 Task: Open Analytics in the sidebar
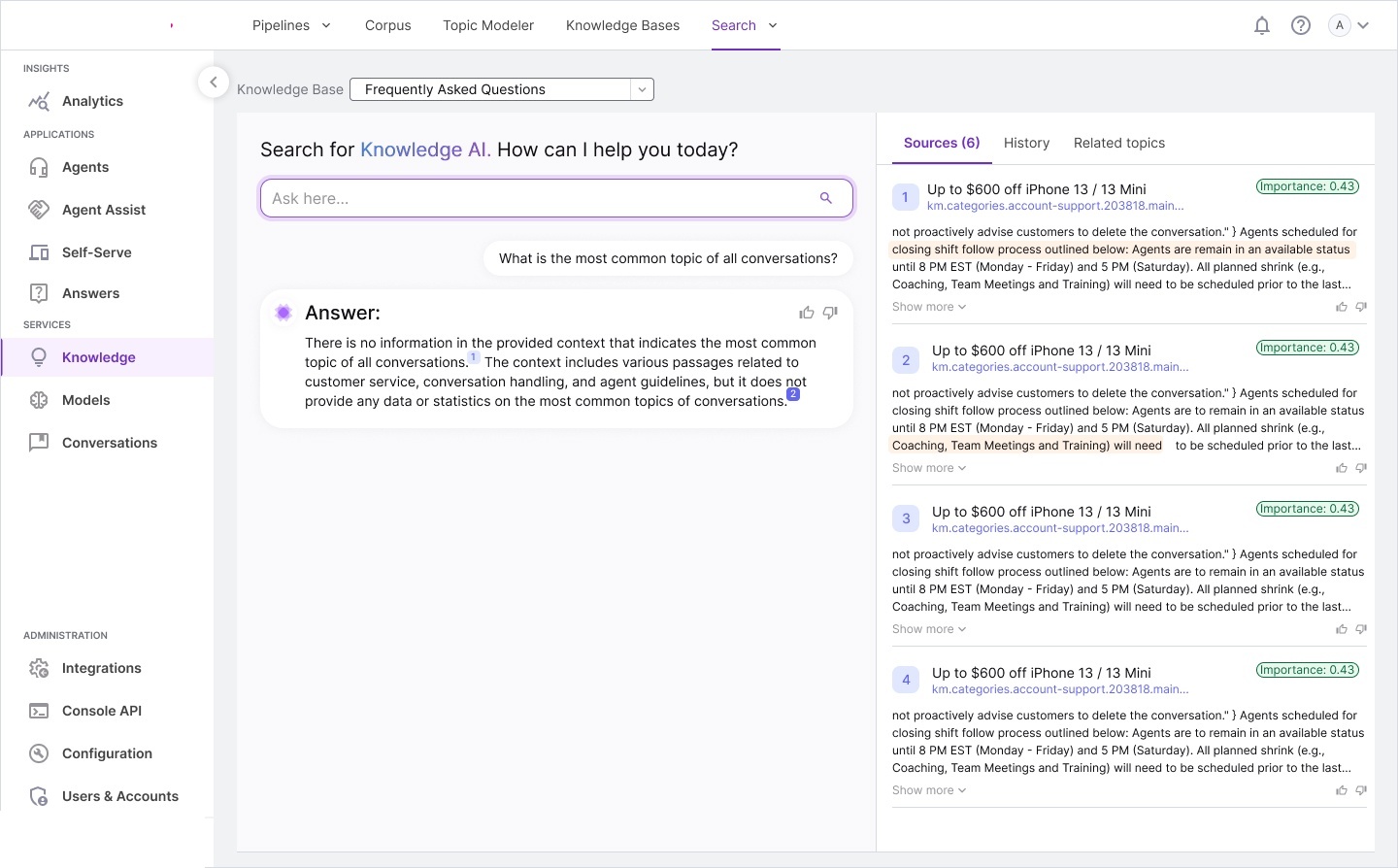pyautogui.click(x=92, y=101)
